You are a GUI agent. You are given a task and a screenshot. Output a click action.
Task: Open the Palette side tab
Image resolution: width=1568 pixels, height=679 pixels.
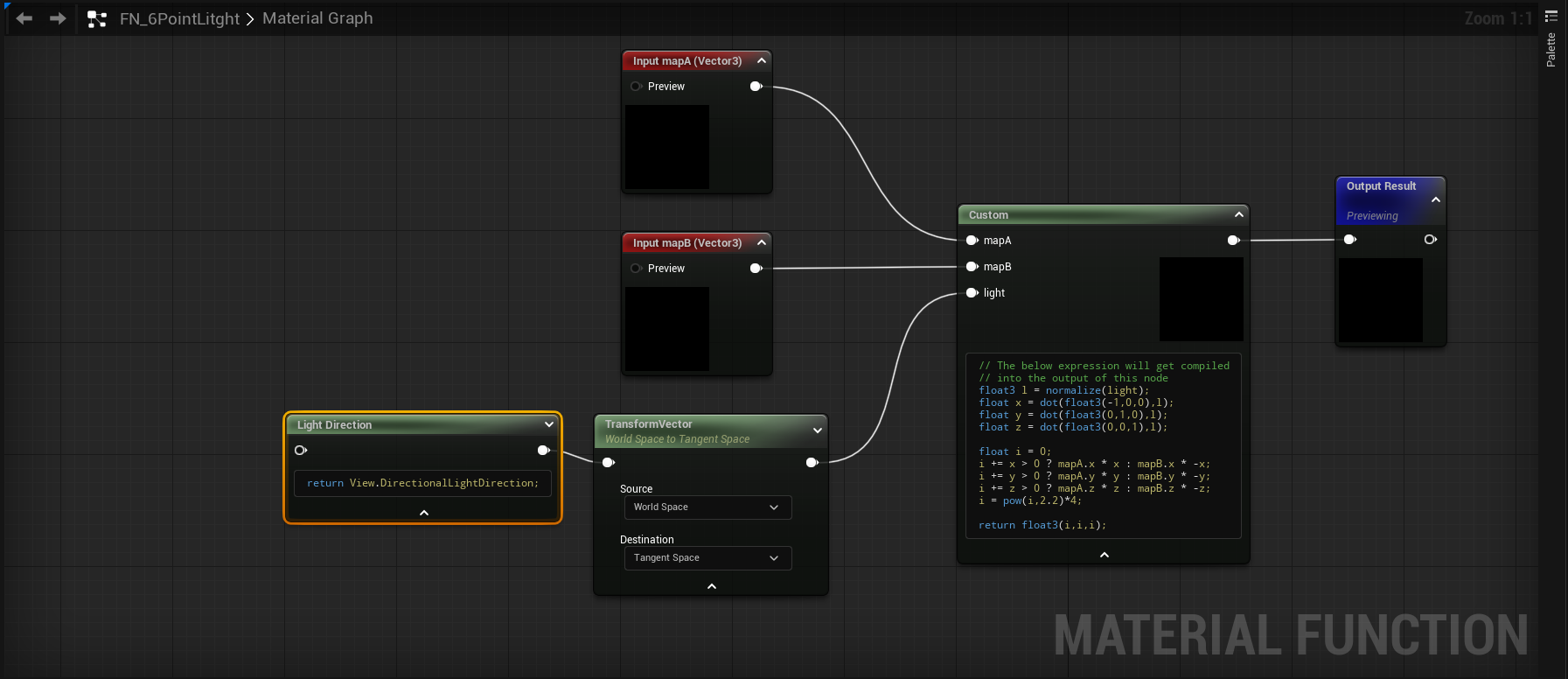(1551, 51)
